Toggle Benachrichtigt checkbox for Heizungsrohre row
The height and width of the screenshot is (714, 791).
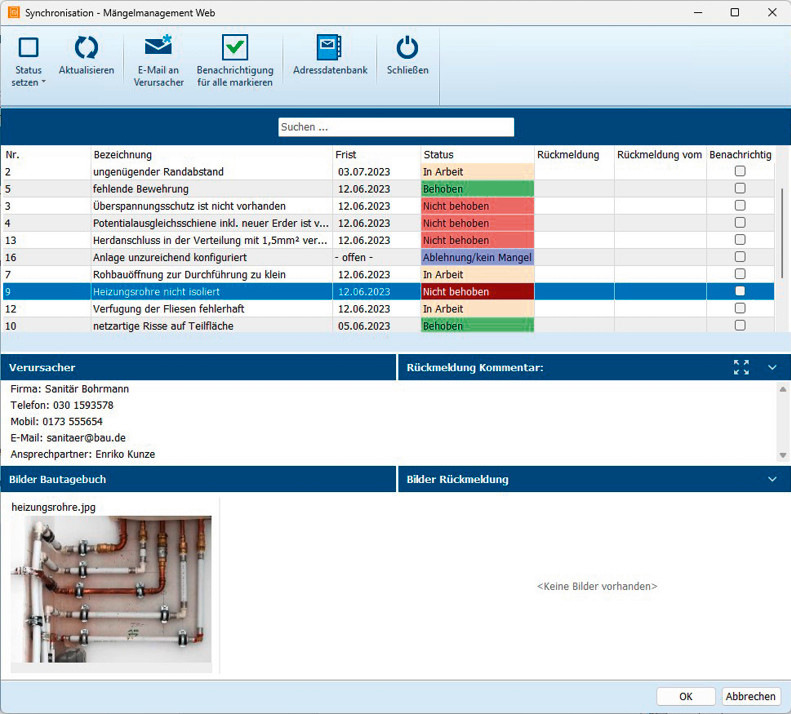click(x=740, y=291)
